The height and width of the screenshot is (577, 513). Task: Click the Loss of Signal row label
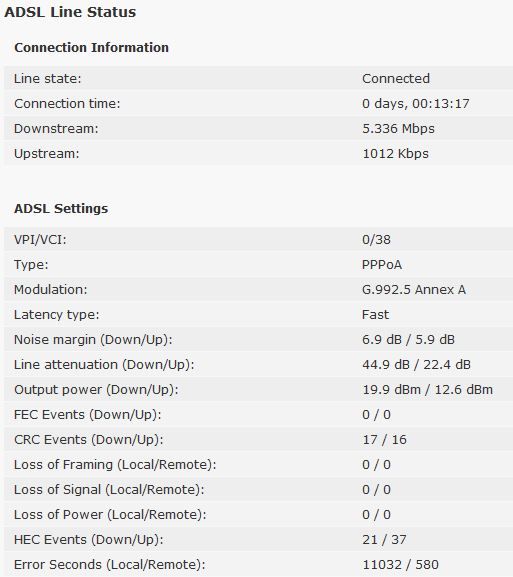109,490
